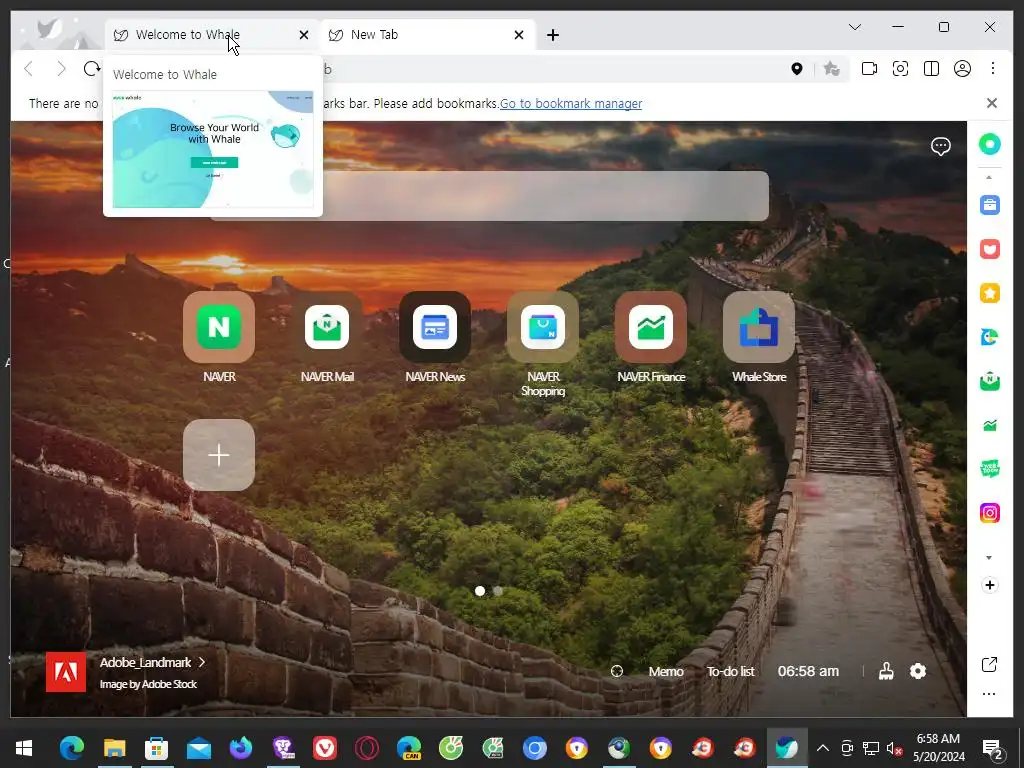The height and width of the screenshot is (768, 1024).
Task: Open sidebar in separate window icon
Action: click(x=989, y=665)
